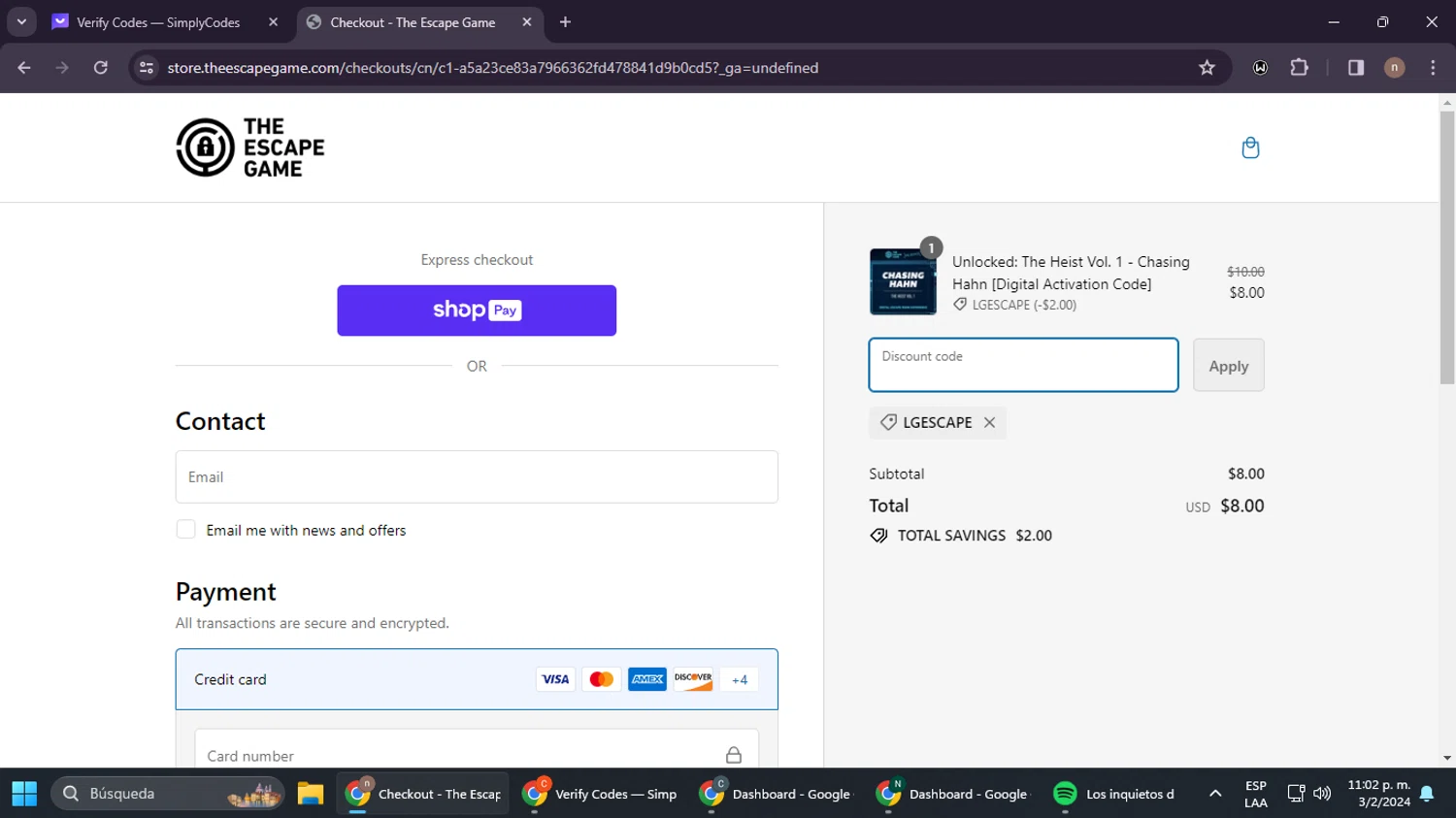Image resolution: width=1456 pixels, height=818 pixels.
Task: Open File Explorer from the taskbar
Action: (x=310, y=794)
